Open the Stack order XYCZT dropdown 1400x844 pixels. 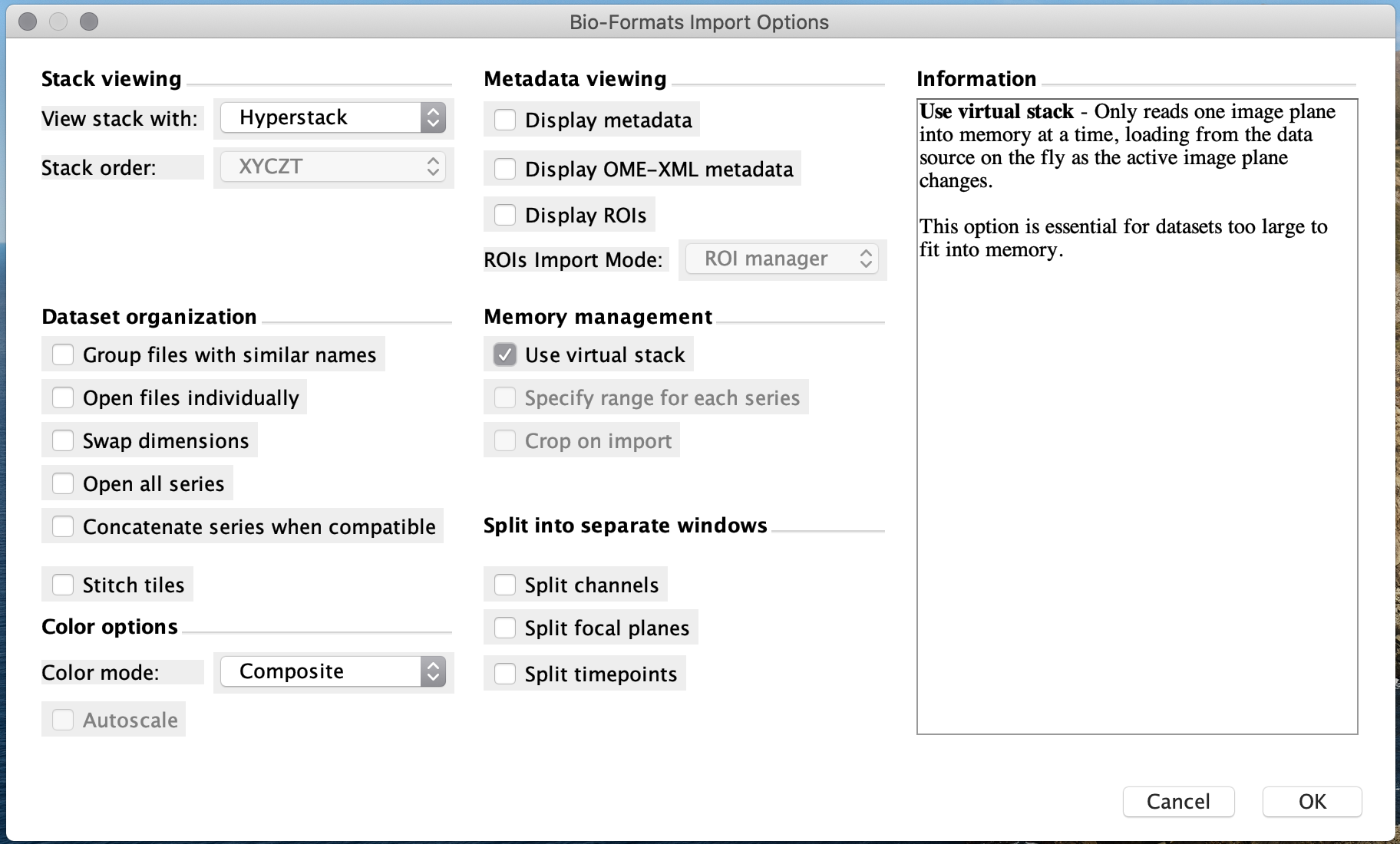click(x=333, y=166)
